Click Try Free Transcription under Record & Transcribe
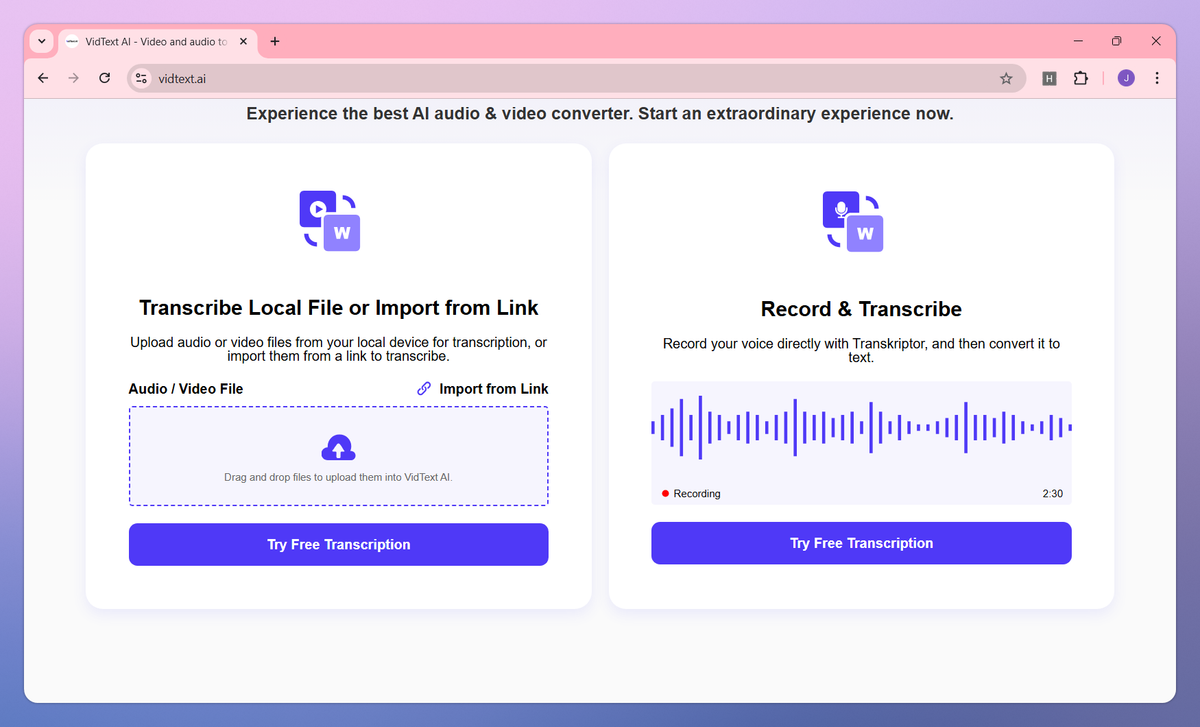 click(861, 543)
